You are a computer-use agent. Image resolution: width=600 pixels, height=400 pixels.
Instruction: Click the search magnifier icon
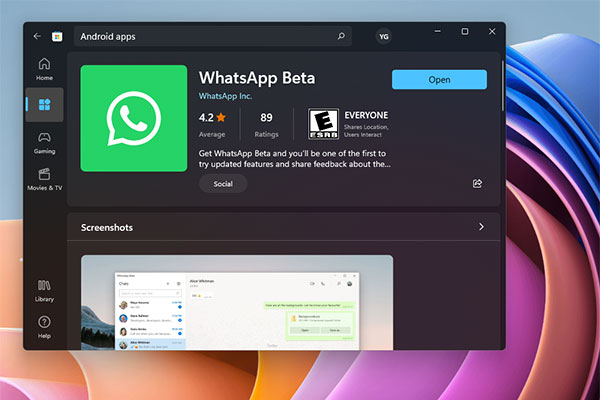pyautogui.click(x=341, y=36)
